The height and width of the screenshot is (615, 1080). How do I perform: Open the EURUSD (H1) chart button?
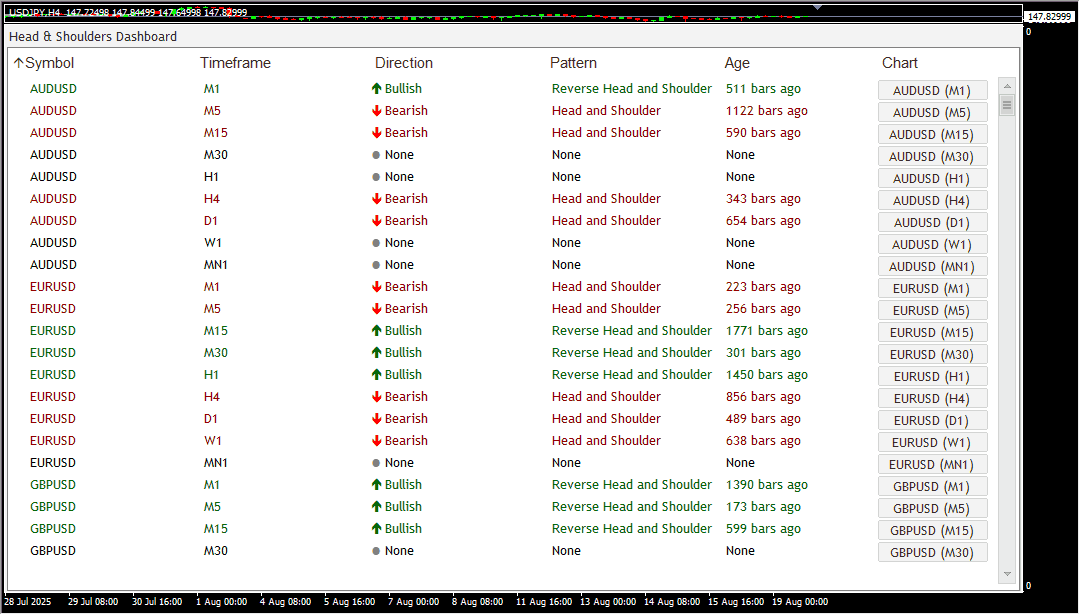pyautogui.click(x=933, y=377)
